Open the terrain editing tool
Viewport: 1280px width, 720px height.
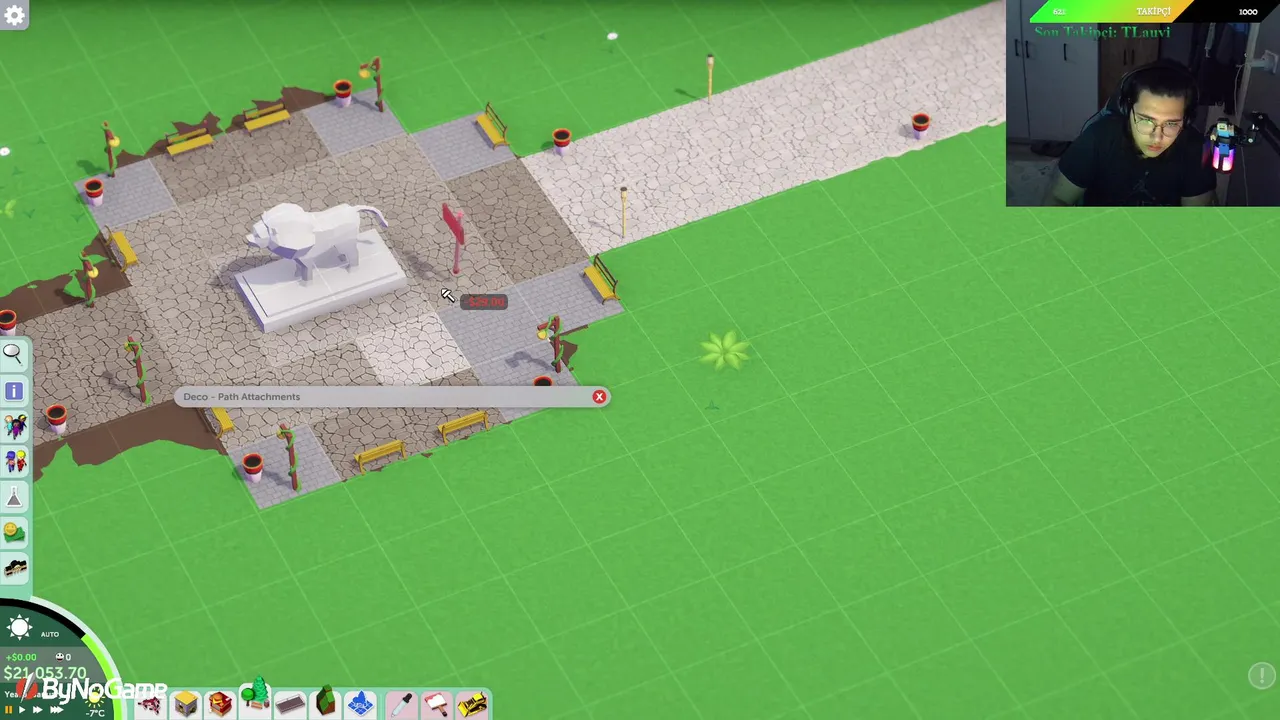325,702
